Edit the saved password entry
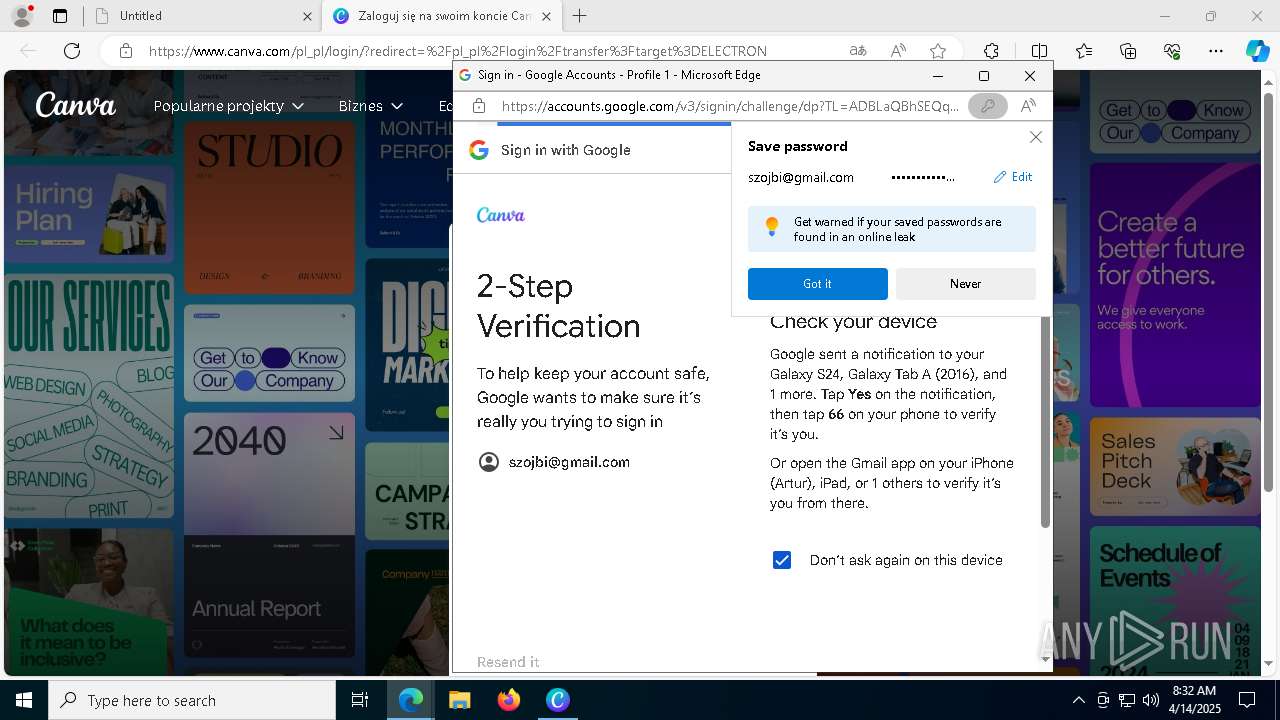This screenshot has height=720, width=1280. coord(1013,177)
